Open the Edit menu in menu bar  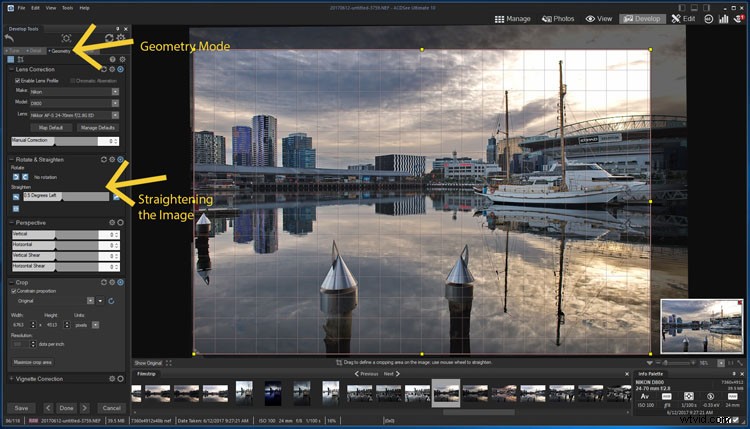click(35, 8)
